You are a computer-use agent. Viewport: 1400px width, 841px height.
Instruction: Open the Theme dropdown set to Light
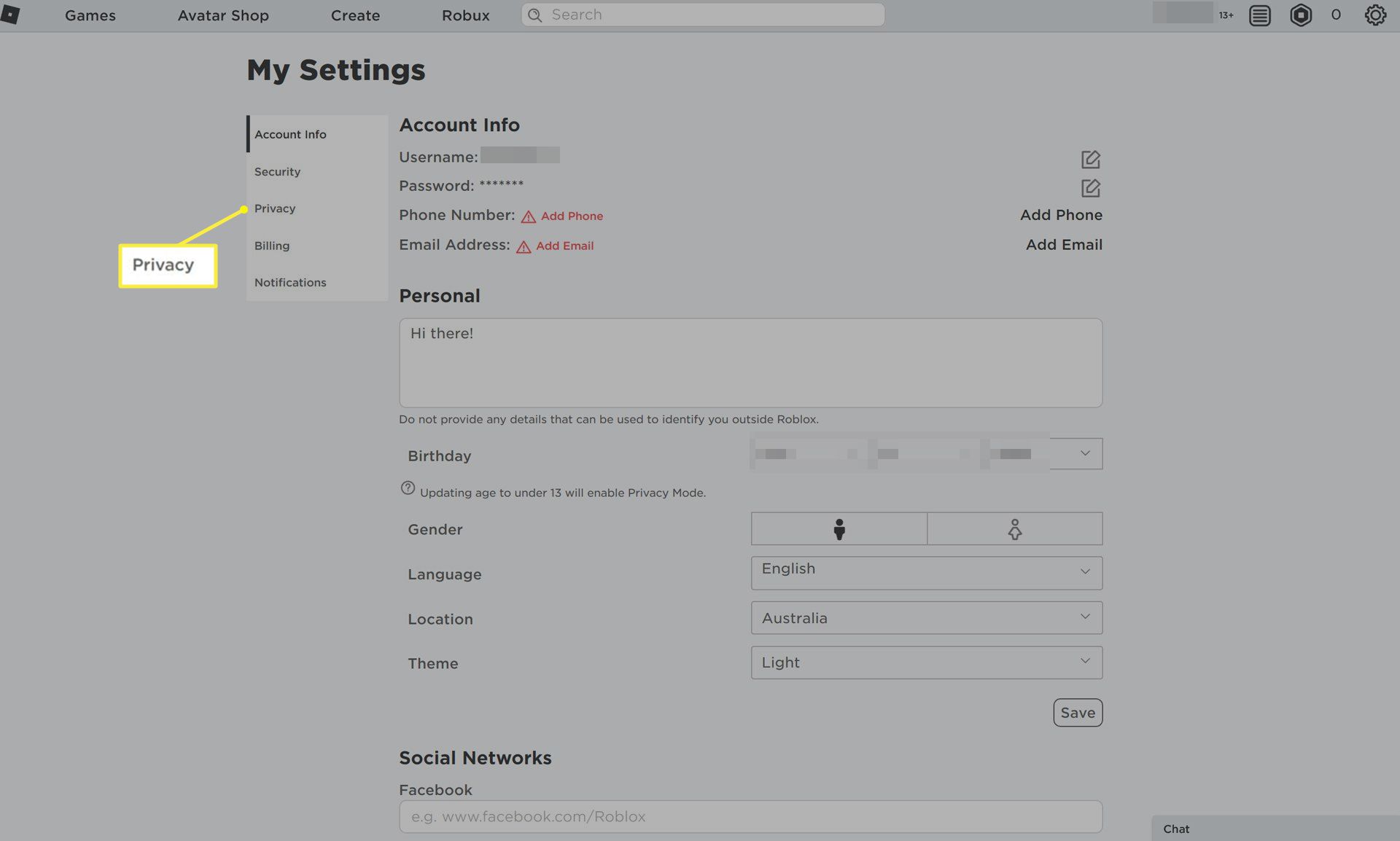click(x=926, y=662)
